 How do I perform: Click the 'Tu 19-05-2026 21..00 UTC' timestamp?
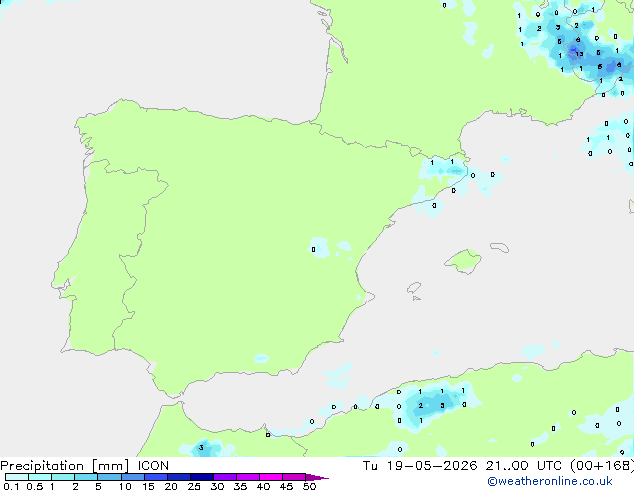(x=464, y=466)
